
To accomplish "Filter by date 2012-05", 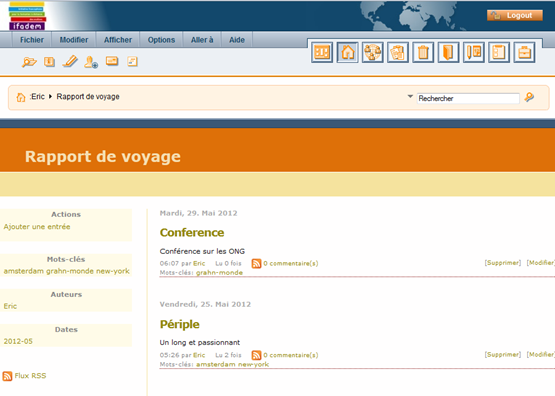I will [18, 341].
